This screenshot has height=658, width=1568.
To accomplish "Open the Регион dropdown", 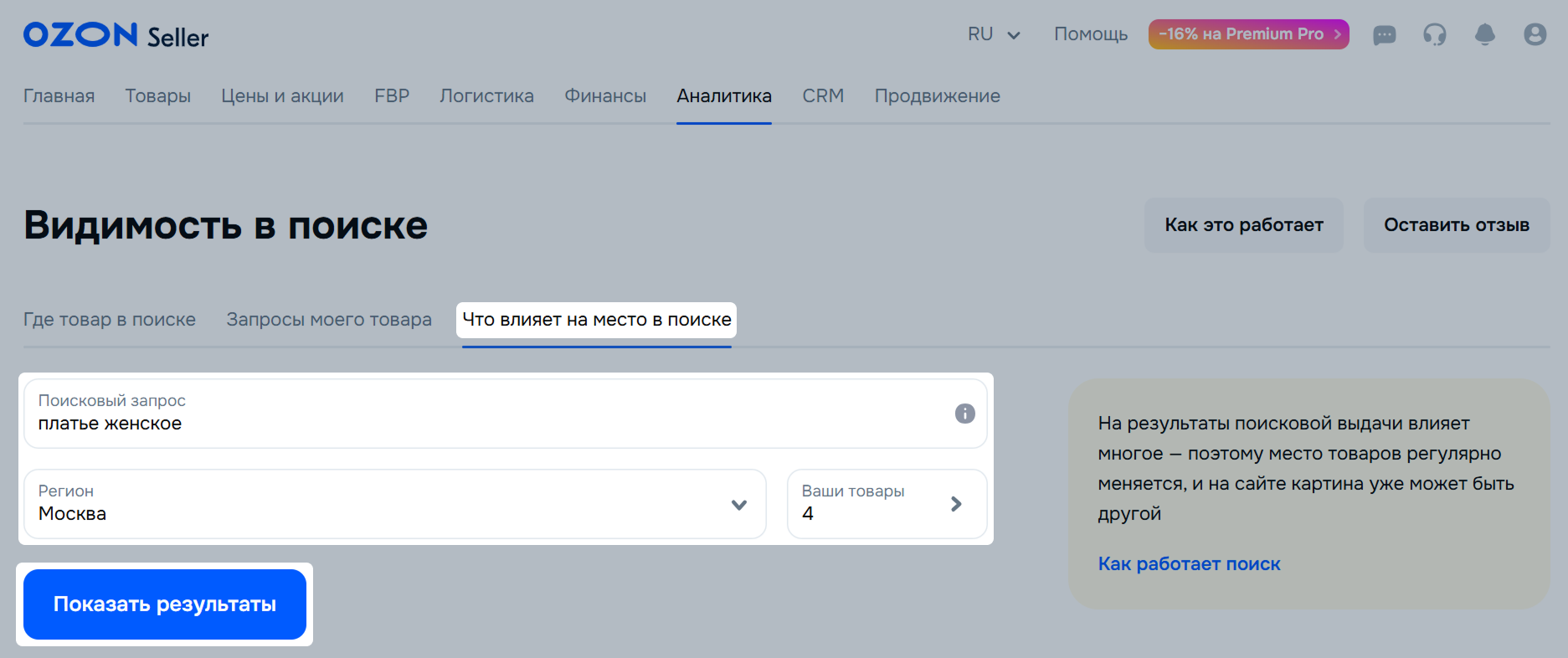I will tap(394, 504).
